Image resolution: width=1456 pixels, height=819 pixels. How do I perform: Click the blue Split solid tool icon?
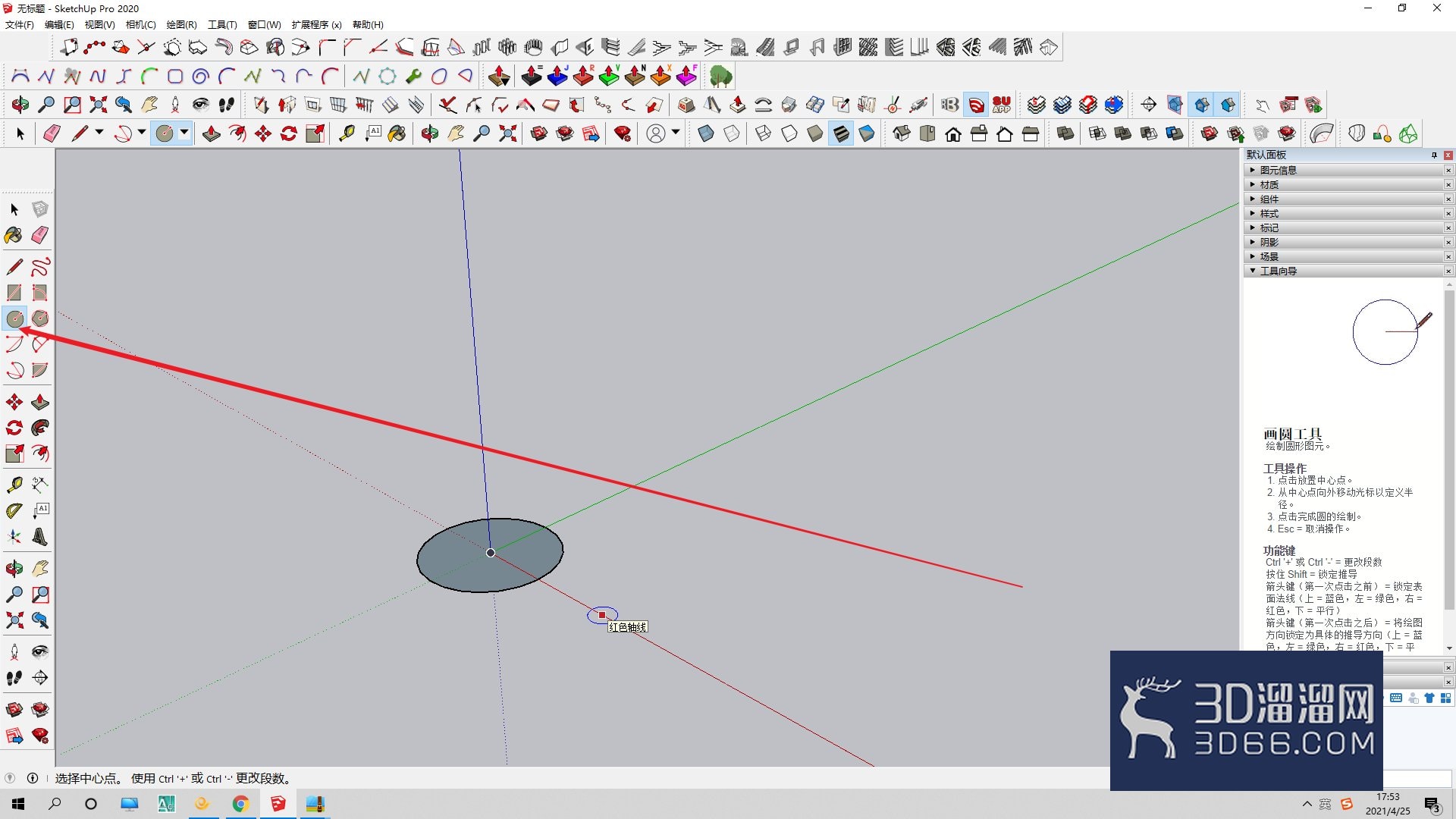[x=1175, y=134]
